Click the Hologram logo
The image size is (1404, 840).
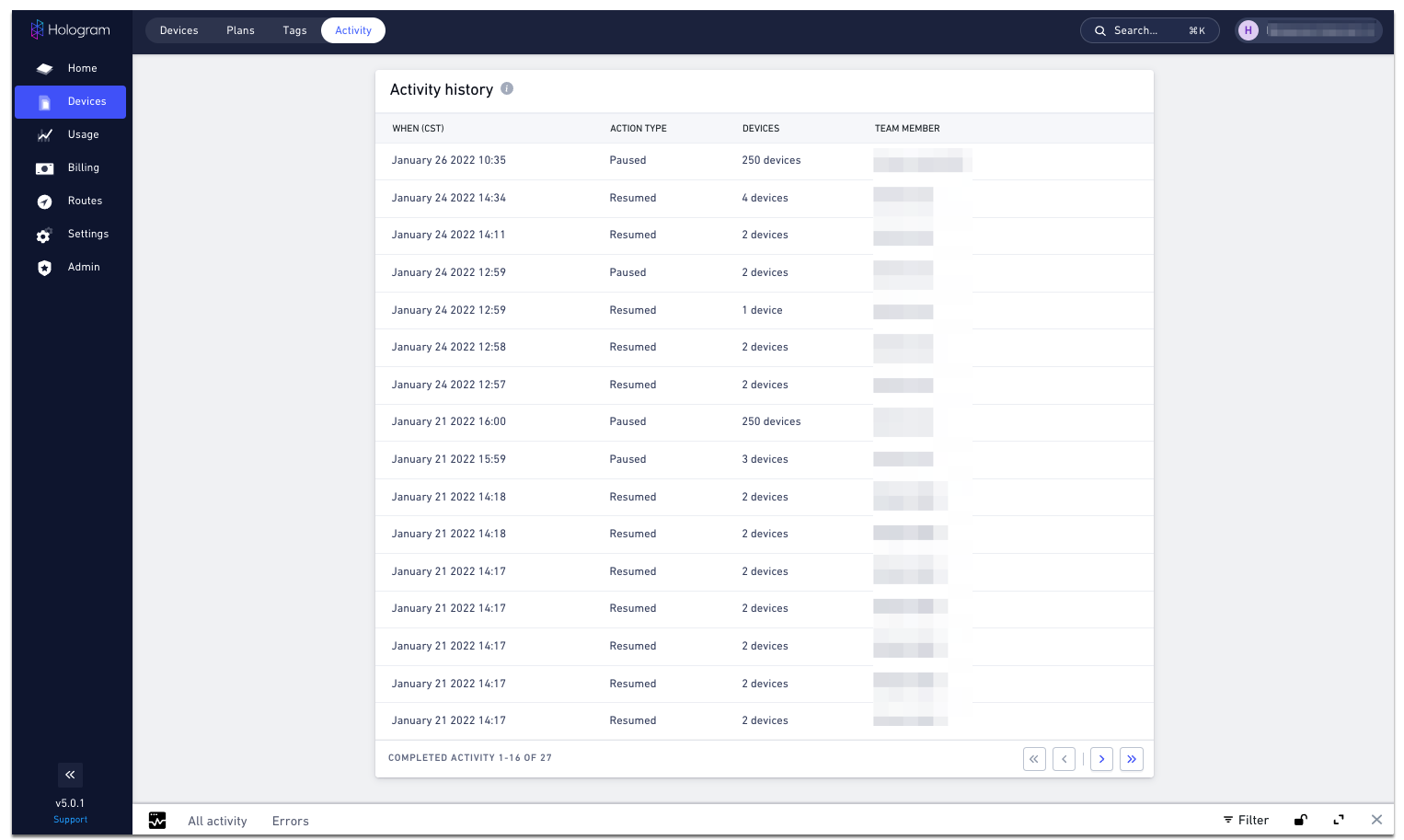tap(70, 29)
